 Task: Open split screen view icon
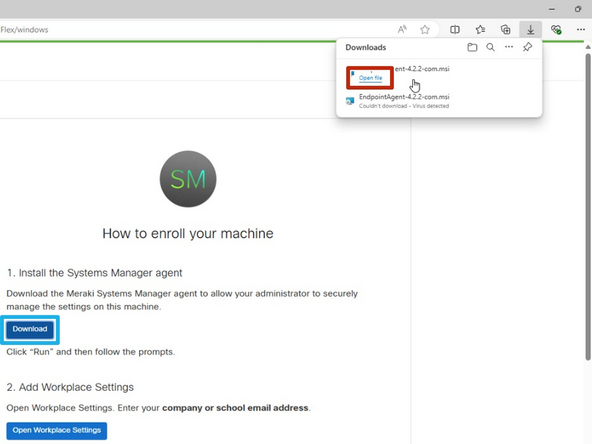pos(455,29)
